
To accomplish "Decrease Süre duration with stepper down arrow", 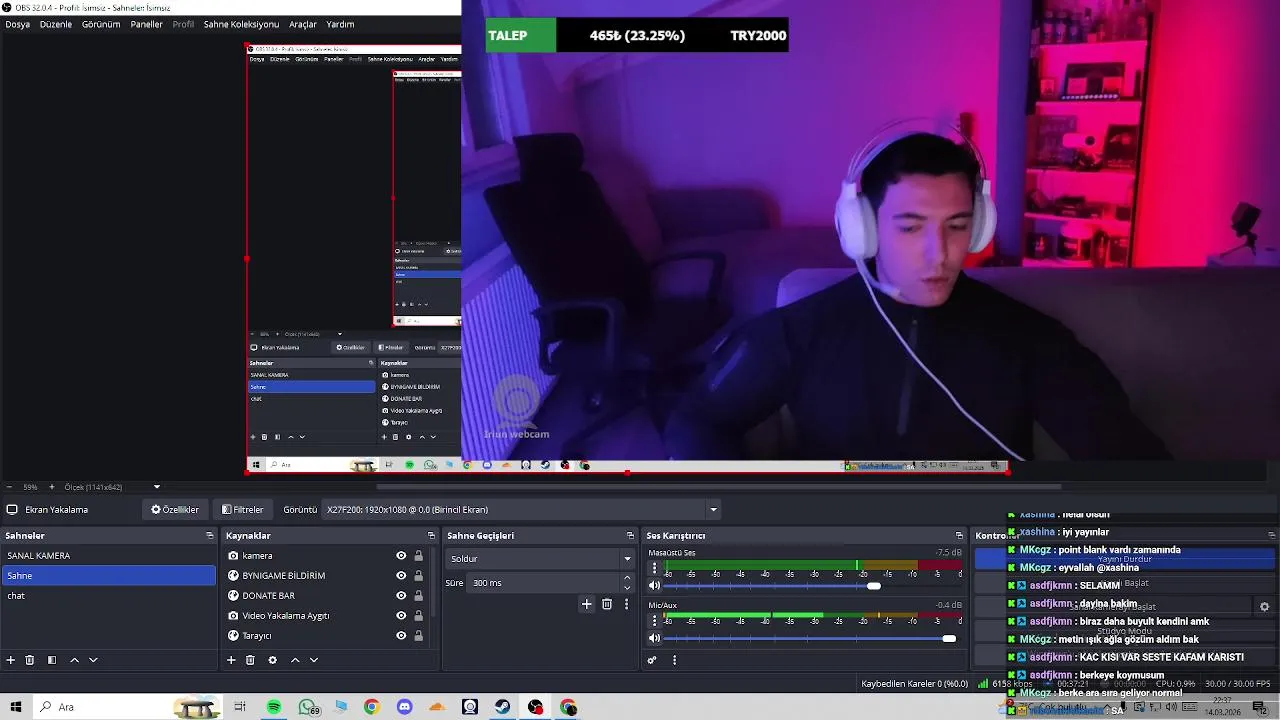I will (627, 587).
